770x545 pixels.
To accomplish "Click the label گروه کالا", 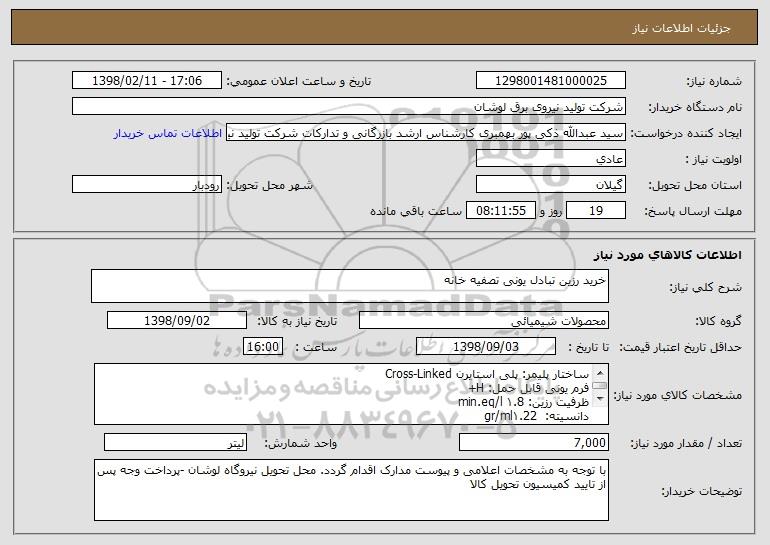I will [718, 322].
